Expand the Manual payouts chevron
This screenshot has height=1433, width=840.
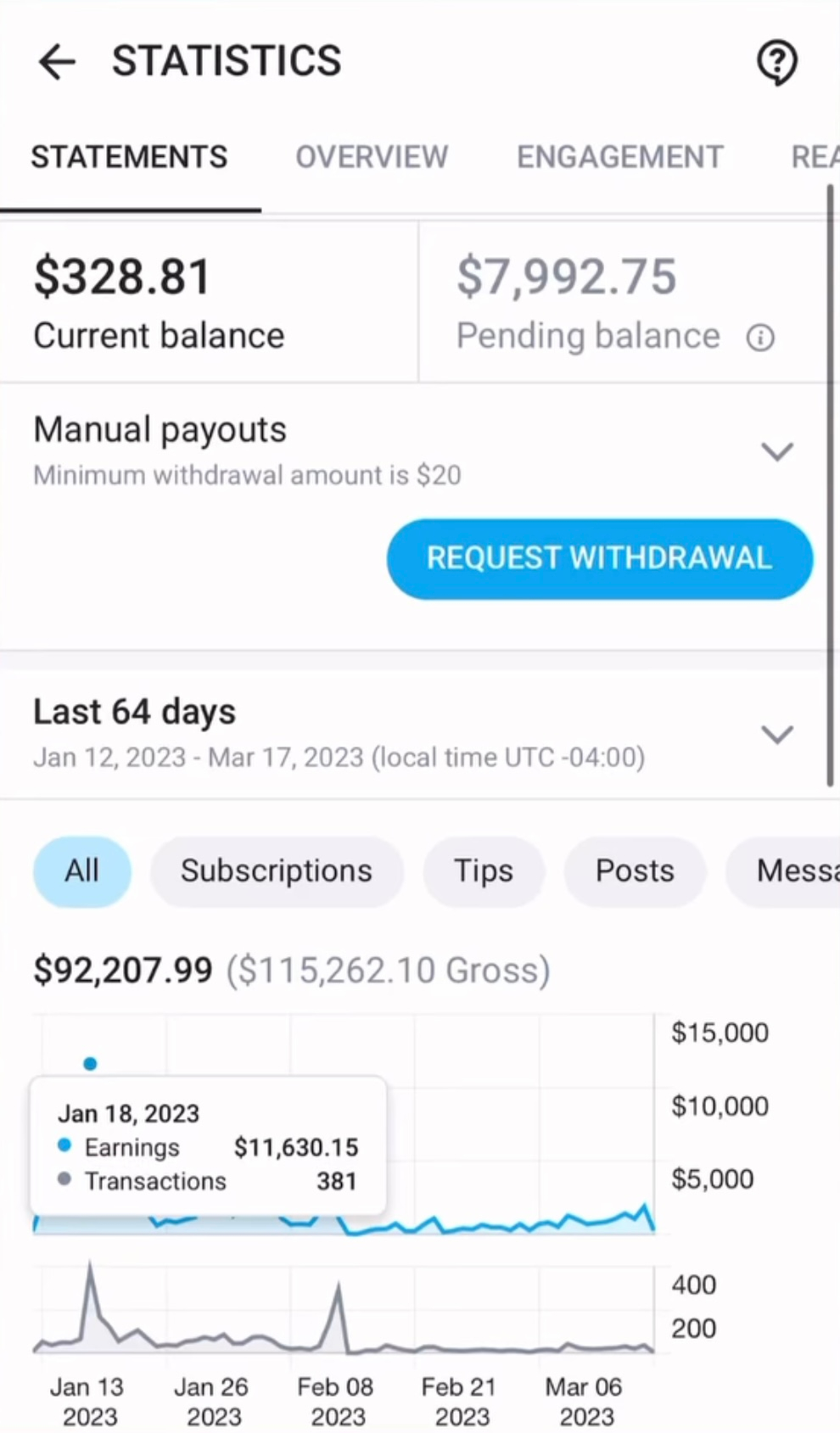point(777,451)
